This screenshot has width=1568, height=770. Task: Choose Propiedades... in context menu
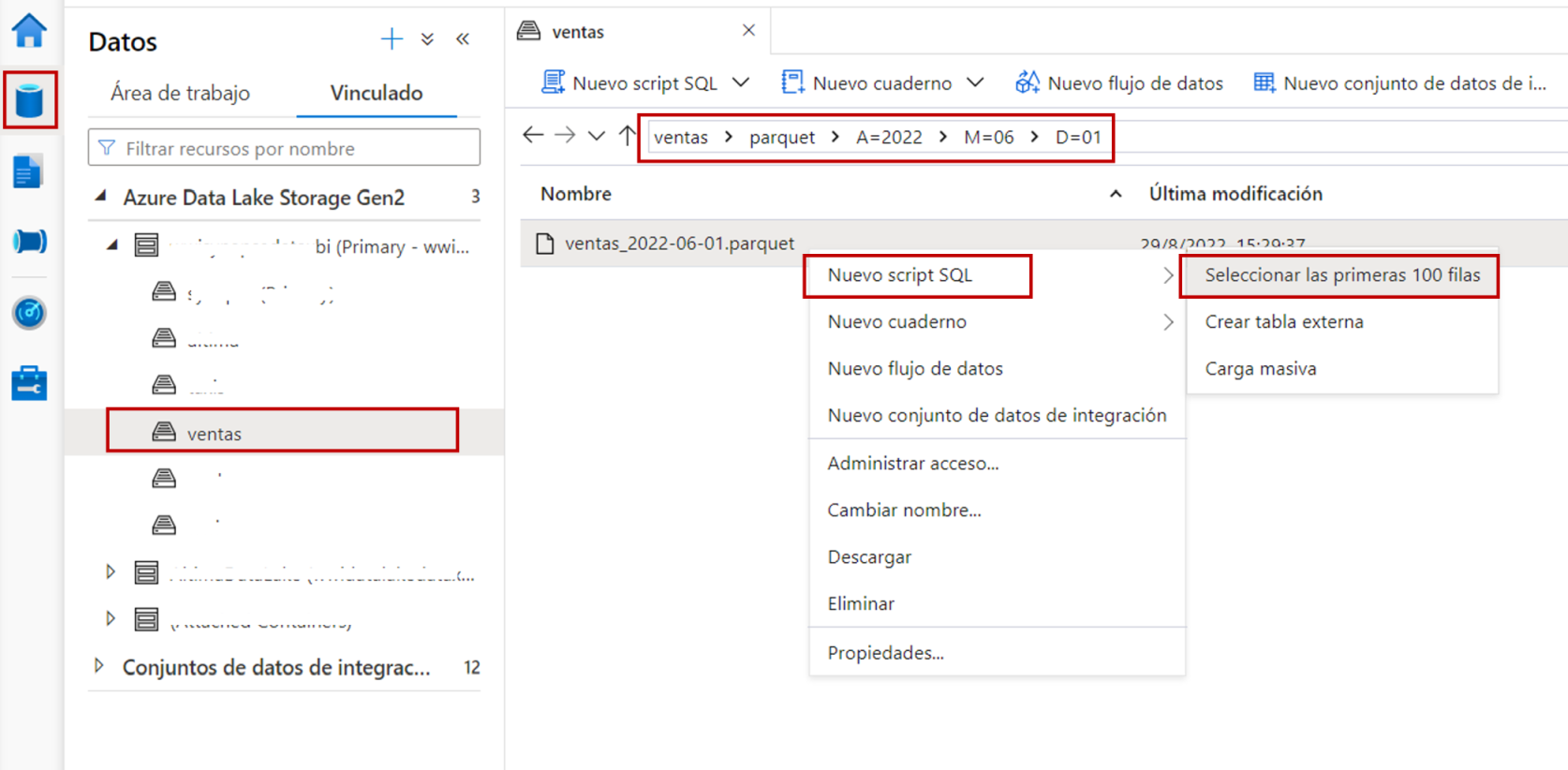pos(997,653)
